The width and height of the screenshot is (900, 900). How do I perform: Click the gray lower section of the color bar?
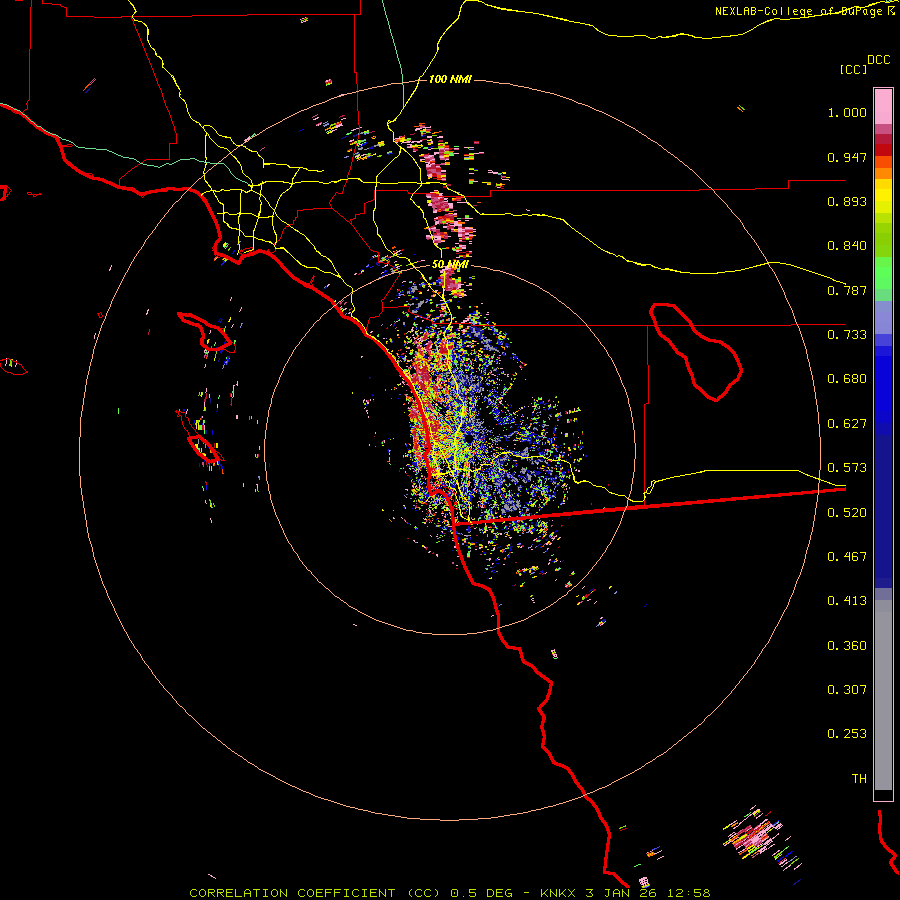(883, 695)
